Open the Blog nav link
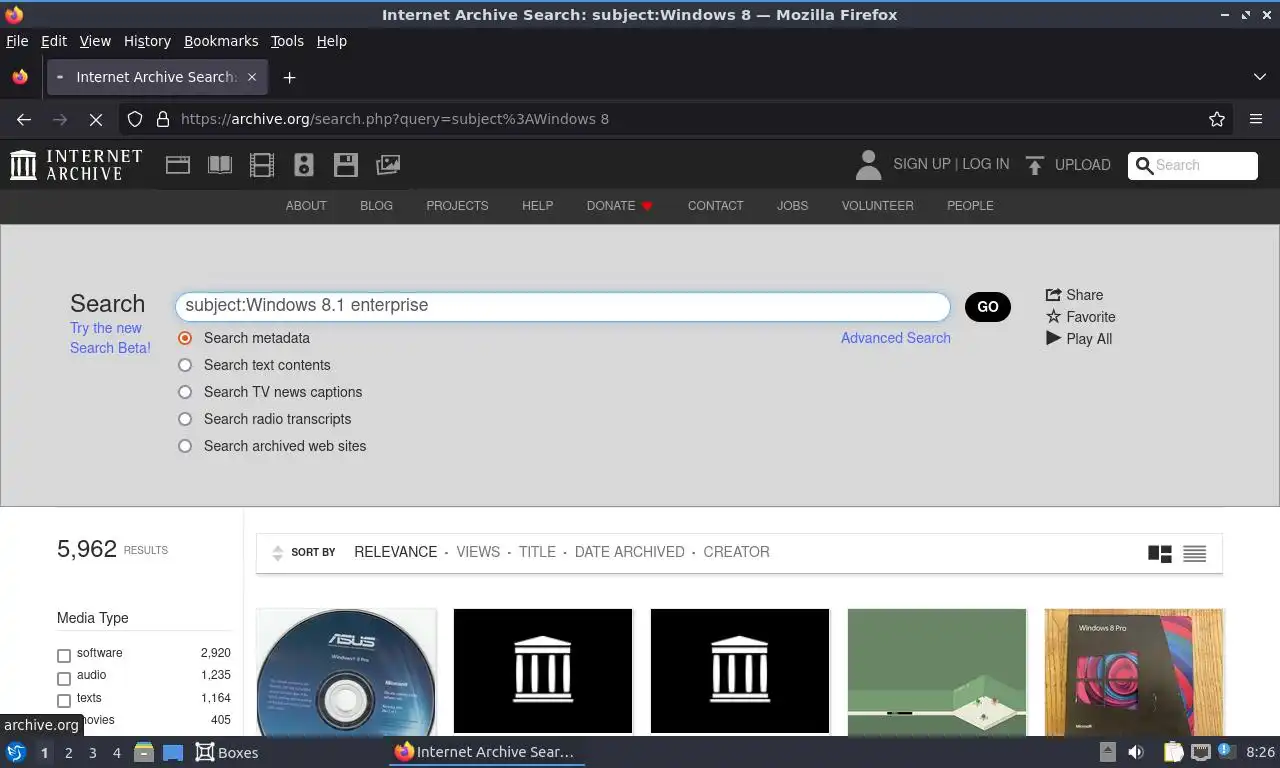 (x=376, y=206)
